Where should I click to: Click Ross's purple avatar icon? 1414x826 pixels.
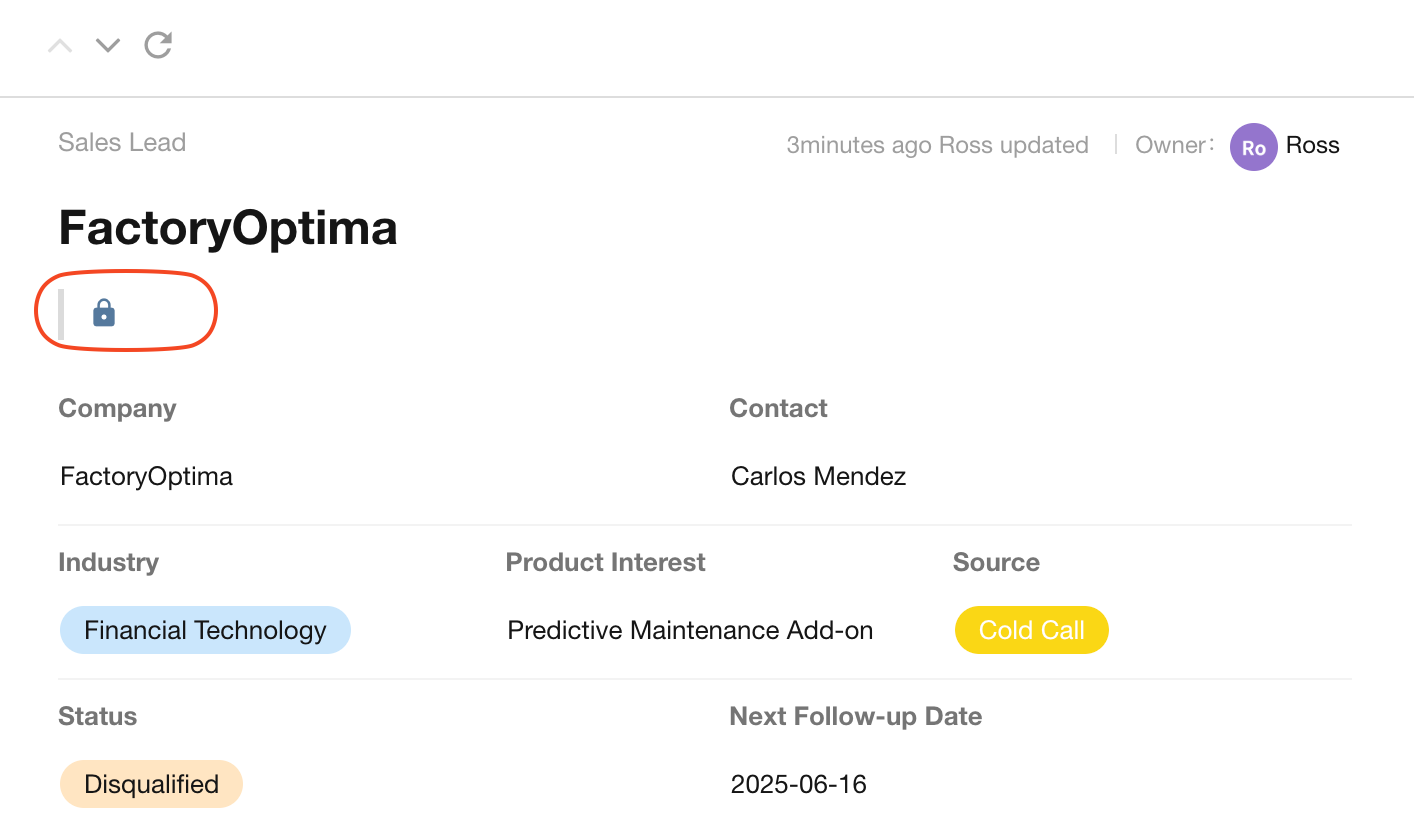click(x=1253, y=147)
